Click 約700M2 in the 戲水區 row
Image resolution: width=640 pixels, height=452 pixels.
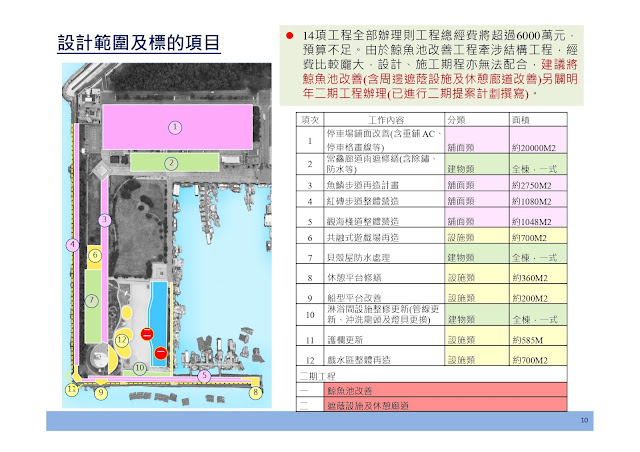pos(530,360)
